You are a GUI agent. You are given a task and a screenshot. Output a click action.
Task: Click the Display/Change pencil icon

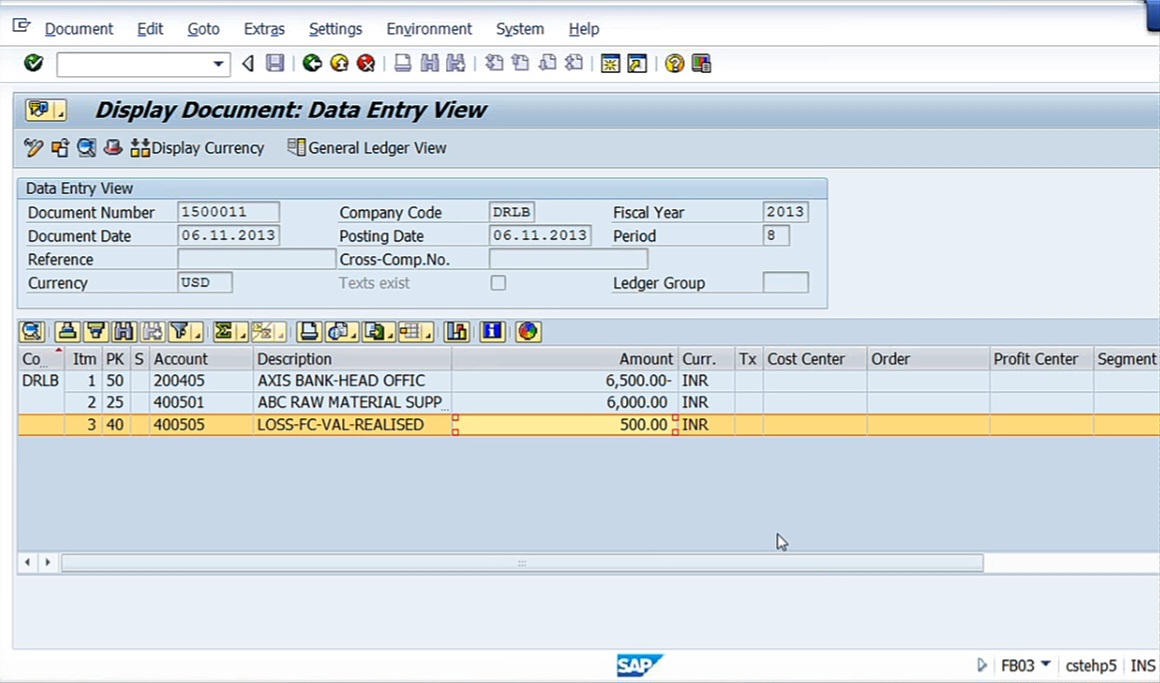click(33, 148)
